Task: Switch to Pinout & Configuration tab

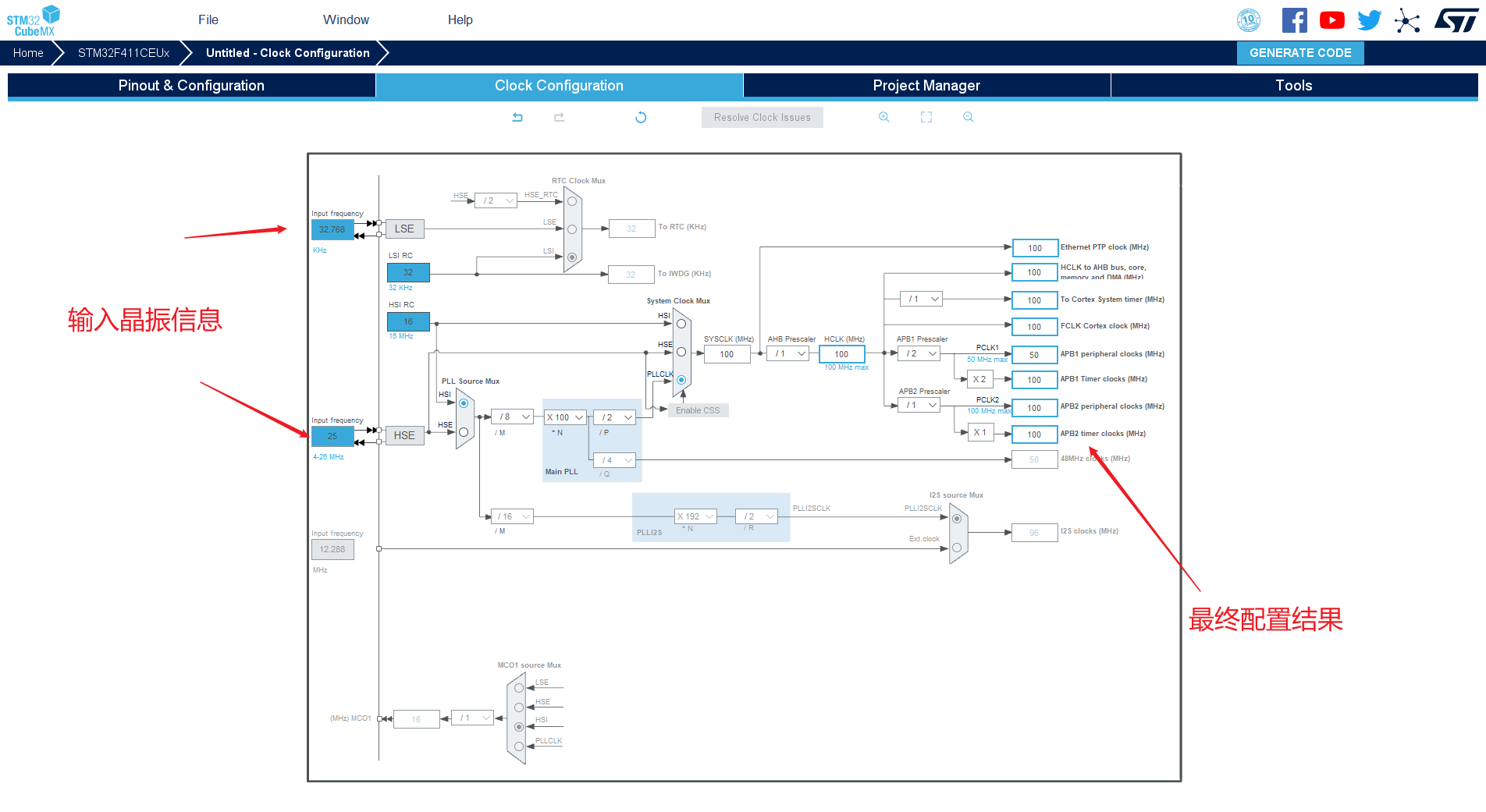Action: [x=191, y=86]
